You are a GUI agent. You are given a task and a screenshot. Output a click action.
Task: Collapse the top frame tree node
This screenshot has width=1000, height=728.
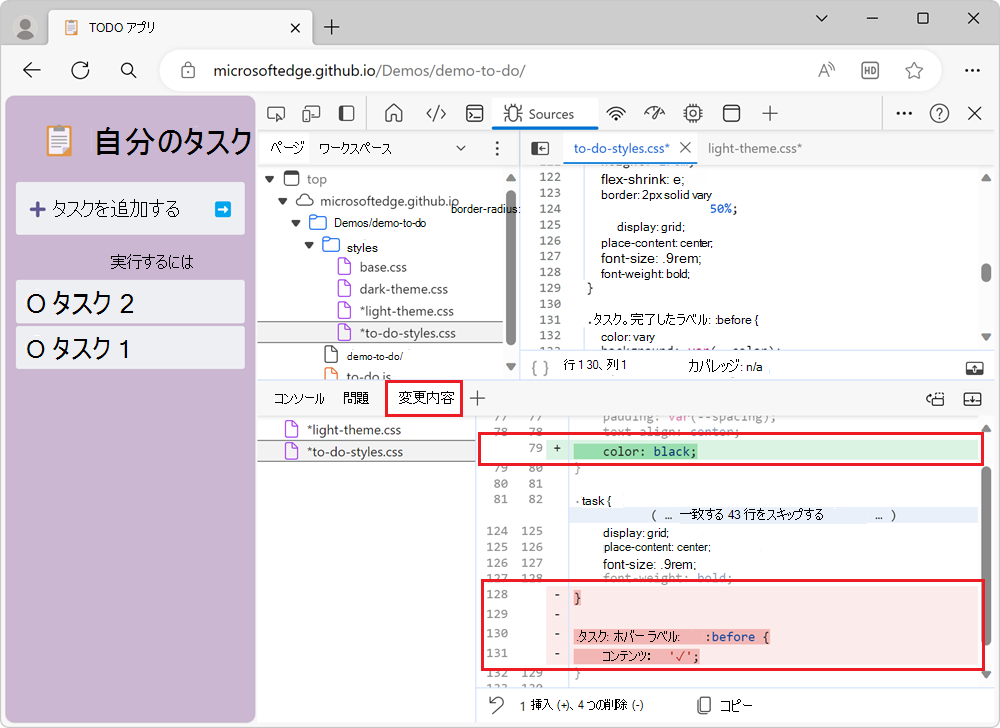coord(269,179)
